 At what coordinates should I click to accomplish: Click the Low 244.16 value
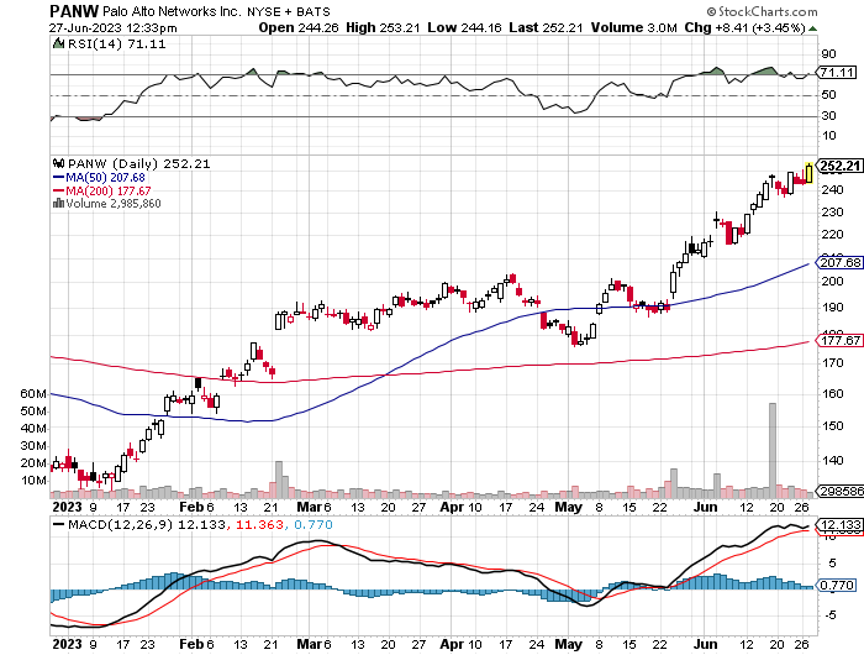pos(465,28)
